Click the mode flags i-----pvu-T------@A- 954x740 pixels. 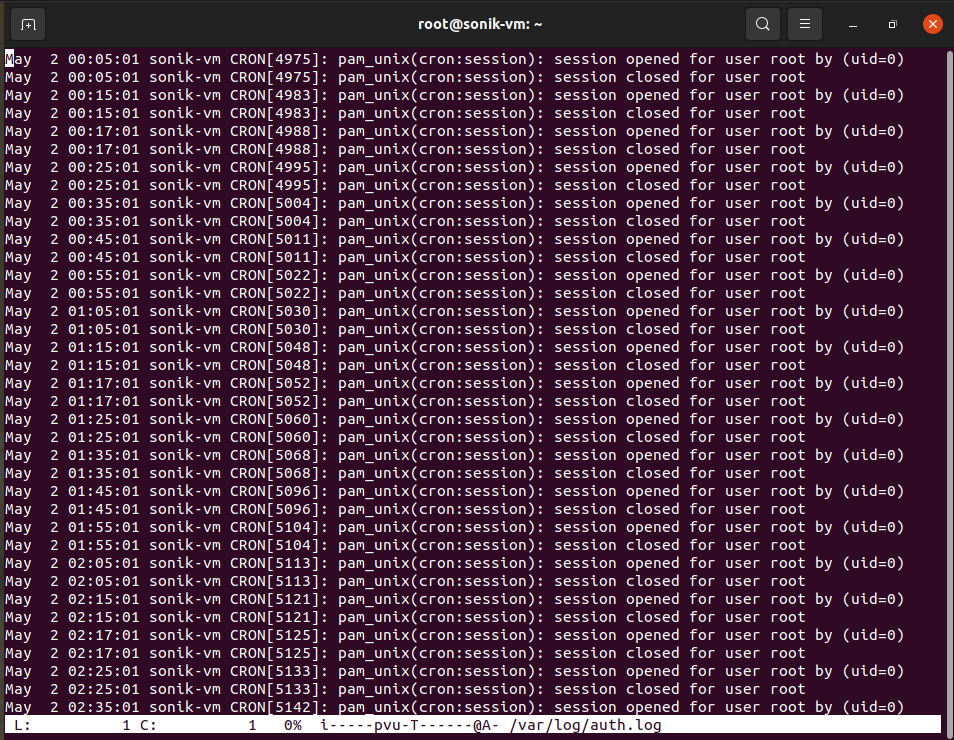409,725
